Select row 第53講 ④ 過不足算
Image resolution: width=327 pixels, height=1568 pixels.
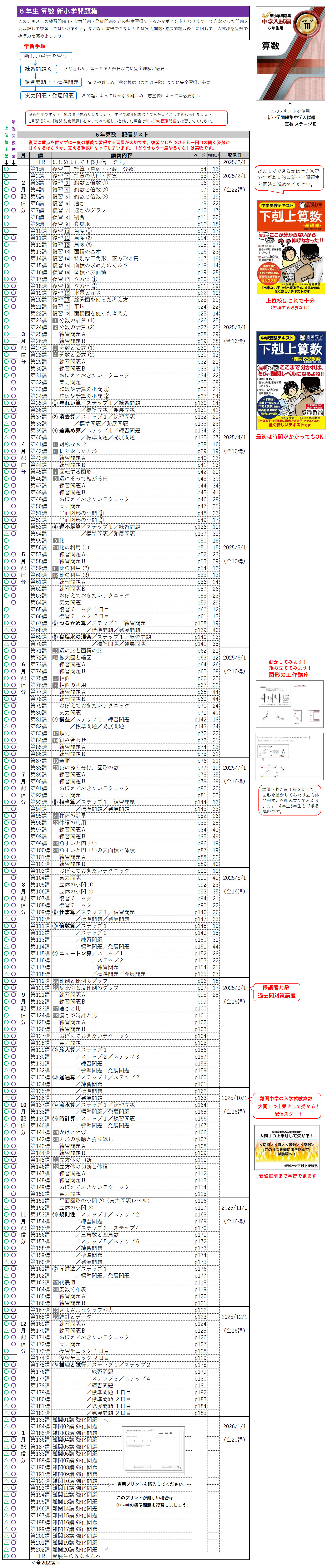click(x=125, y=527)
